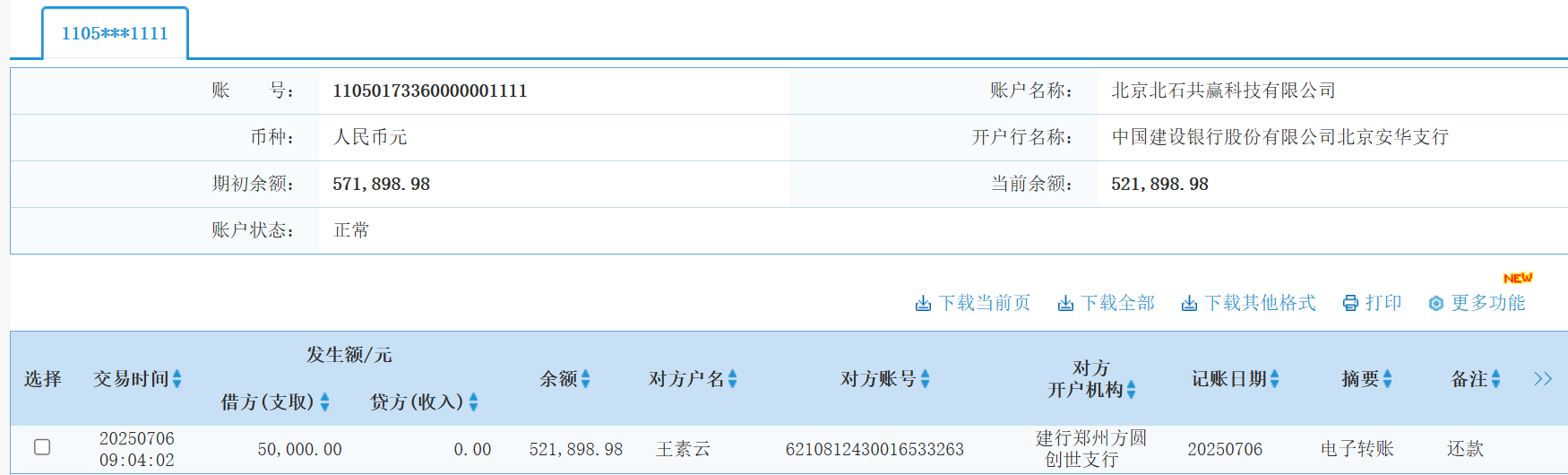Click the download icon beside 下载其他格式

tap(1189, 304)
